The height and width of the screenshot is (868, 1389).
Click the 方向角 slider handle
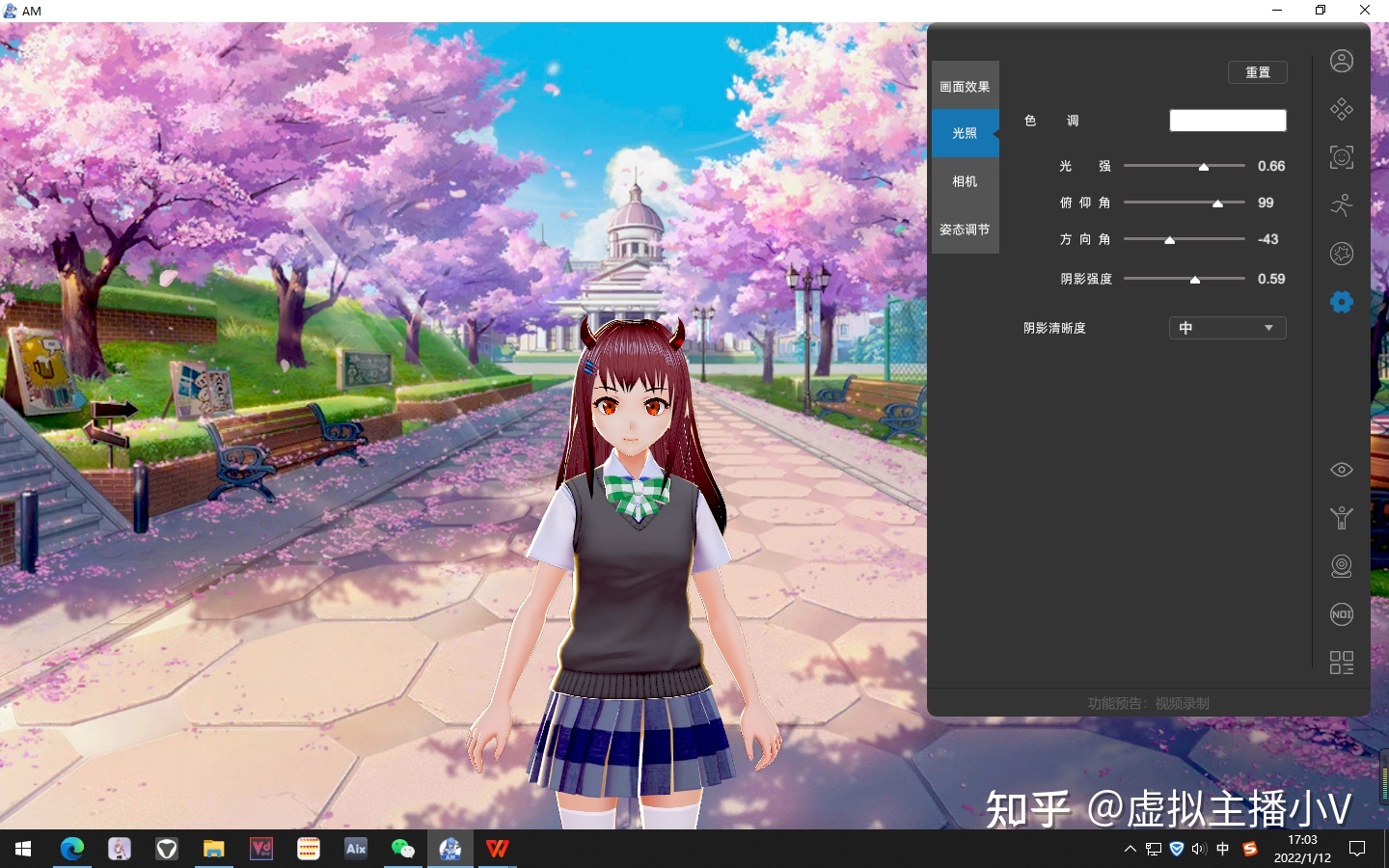(x=1169, y=240)
